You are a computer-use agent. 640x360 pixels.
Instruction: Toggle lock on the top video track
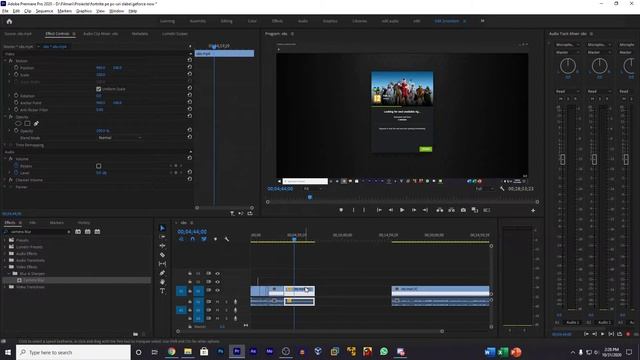click(x=190, y=273)
